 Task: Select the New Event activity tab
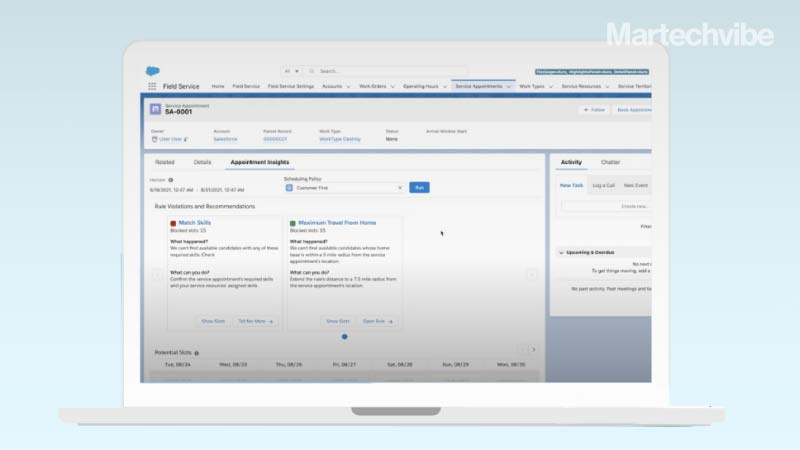[636, 185]
